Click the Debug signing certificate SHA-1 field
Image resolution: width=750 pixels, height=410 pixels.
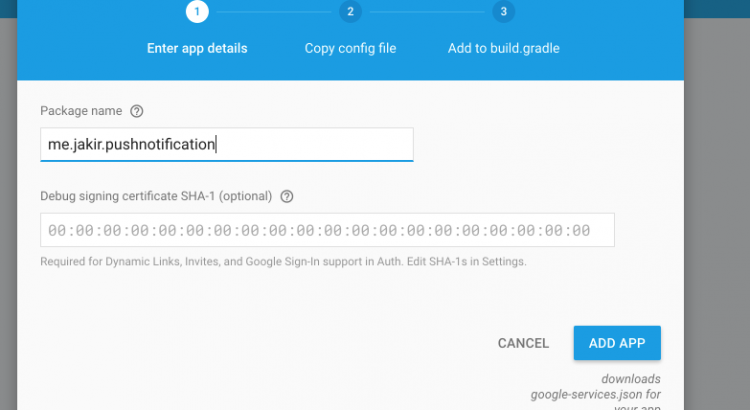(326, 230)
